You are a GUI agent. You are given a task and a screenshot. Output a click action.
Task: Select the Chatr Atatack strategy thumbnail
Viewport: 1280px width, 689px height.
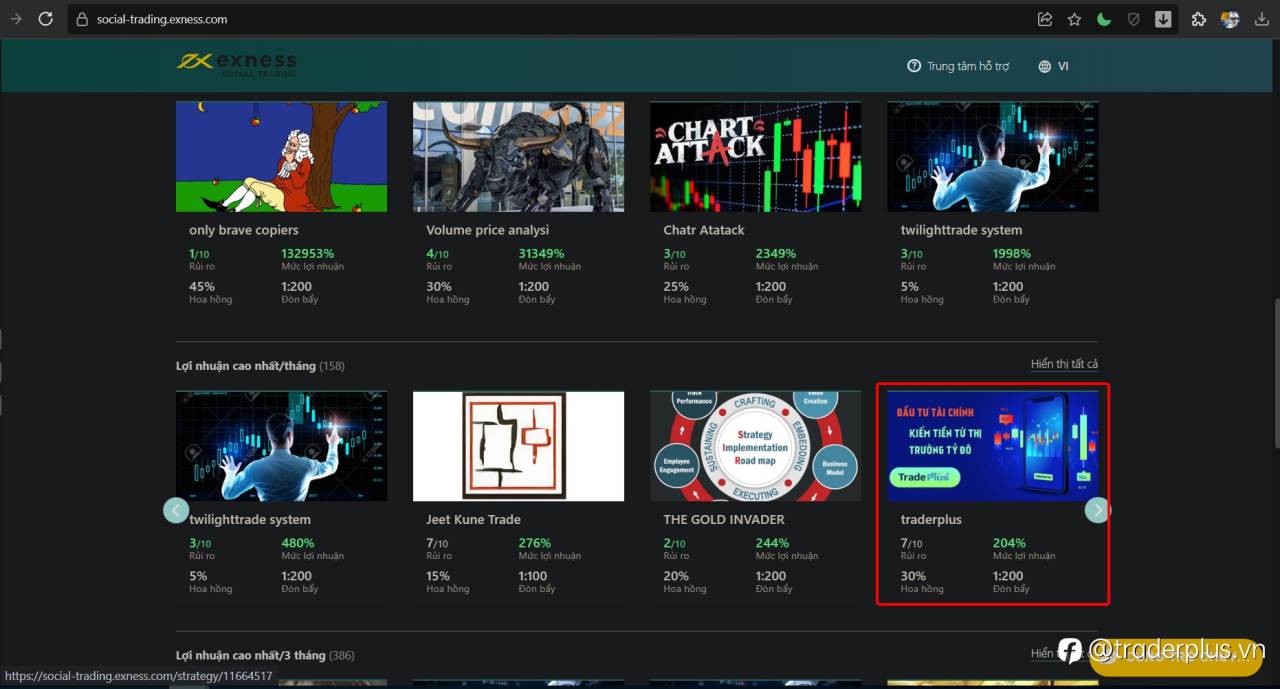click(x=755, y=156)
